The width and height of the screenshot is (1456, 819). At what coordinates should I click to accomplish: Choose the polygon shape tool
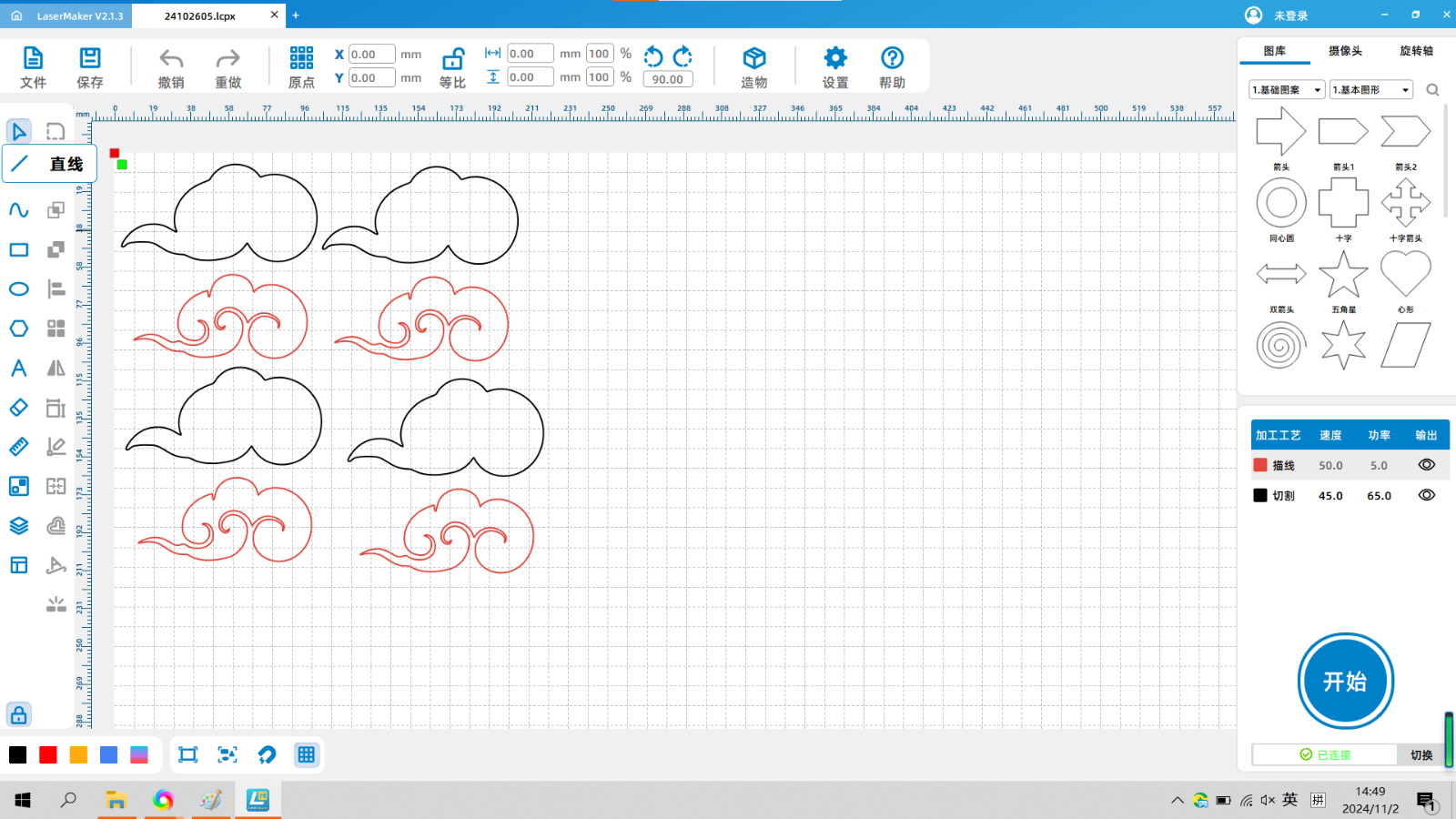[19, 329]
